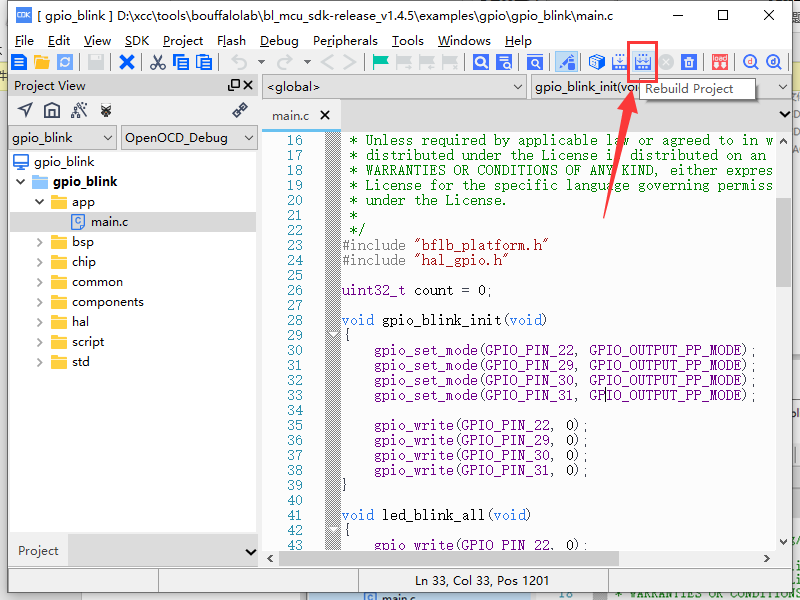Screen dimensions: 800x600
Task: Click the Paste clipboard icon
Action: coord(204,62)
